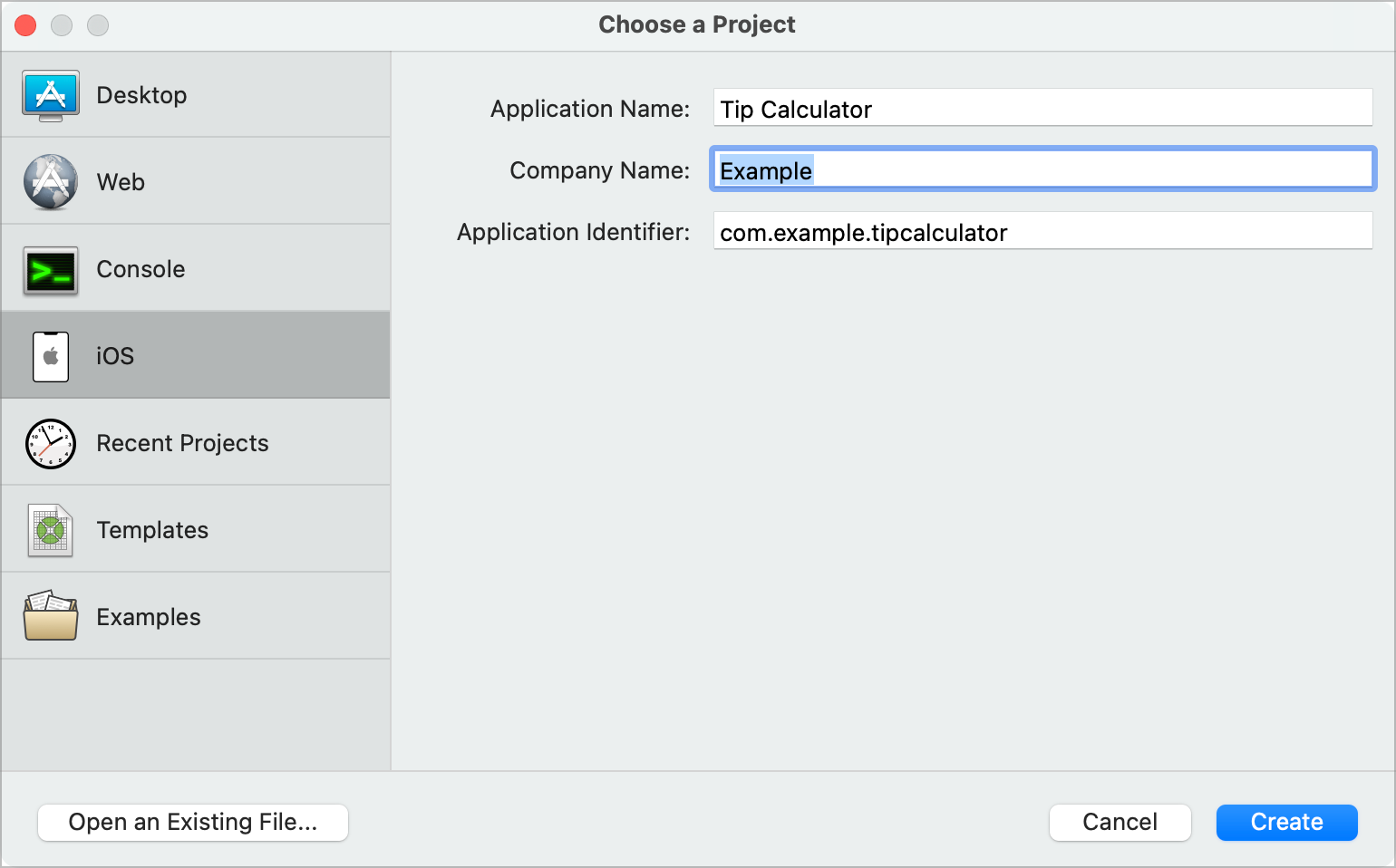Select iOS in the project type list
The width and height of the screenshot is (1396, 868).
coord(114,355)
